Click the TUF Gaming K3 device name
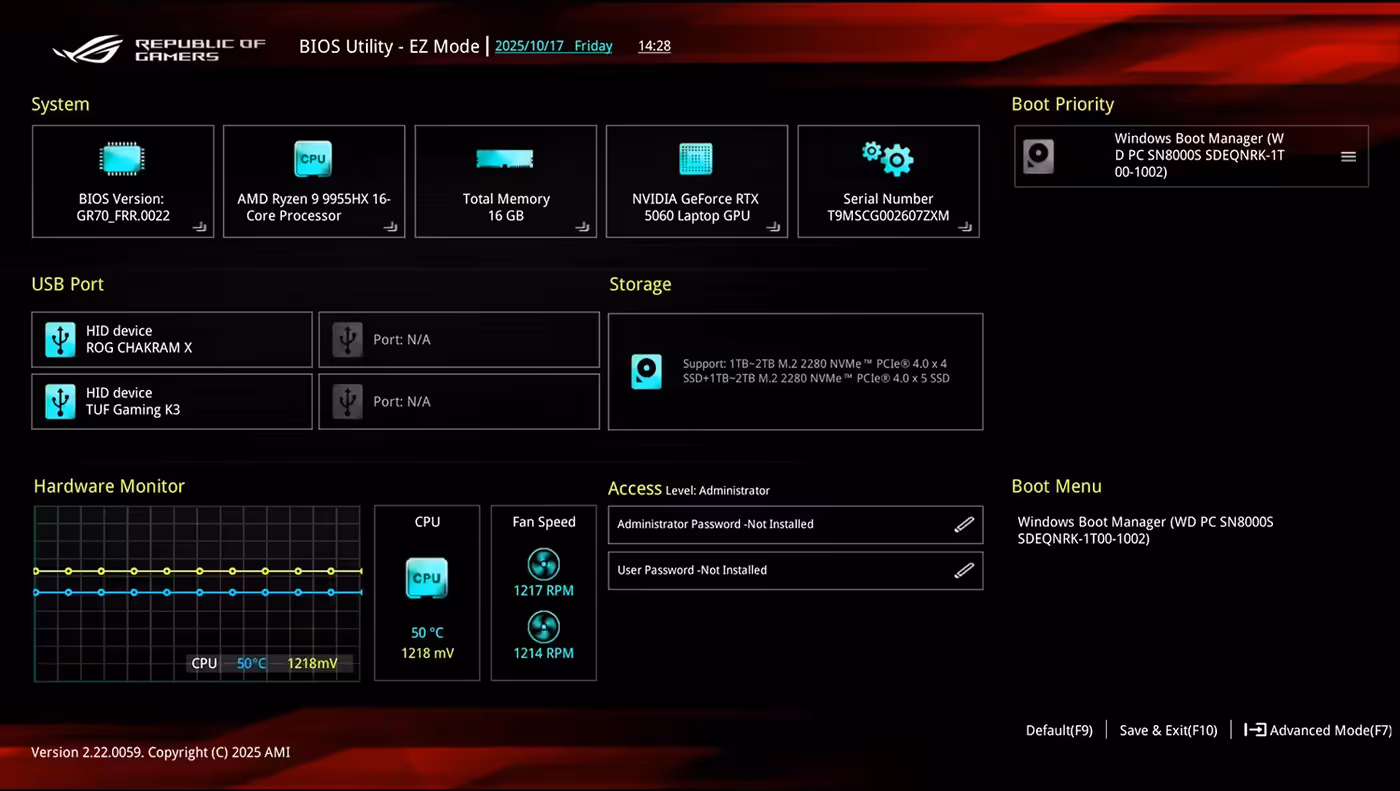Image resolution: width=1400 pixels, height=791 pixels. tap(133, 410)
